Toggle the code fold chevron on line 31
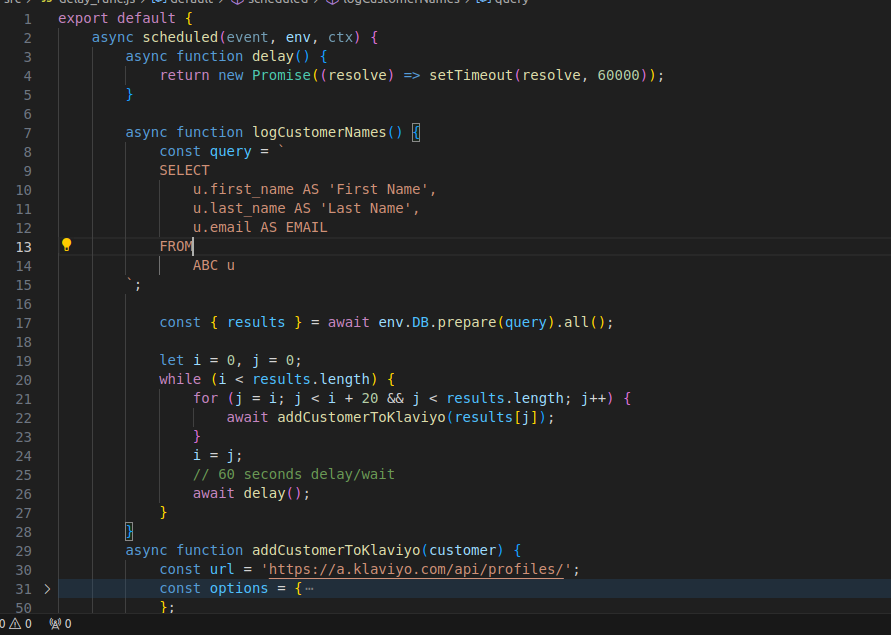891x635 pixels. tap(46, 589)
